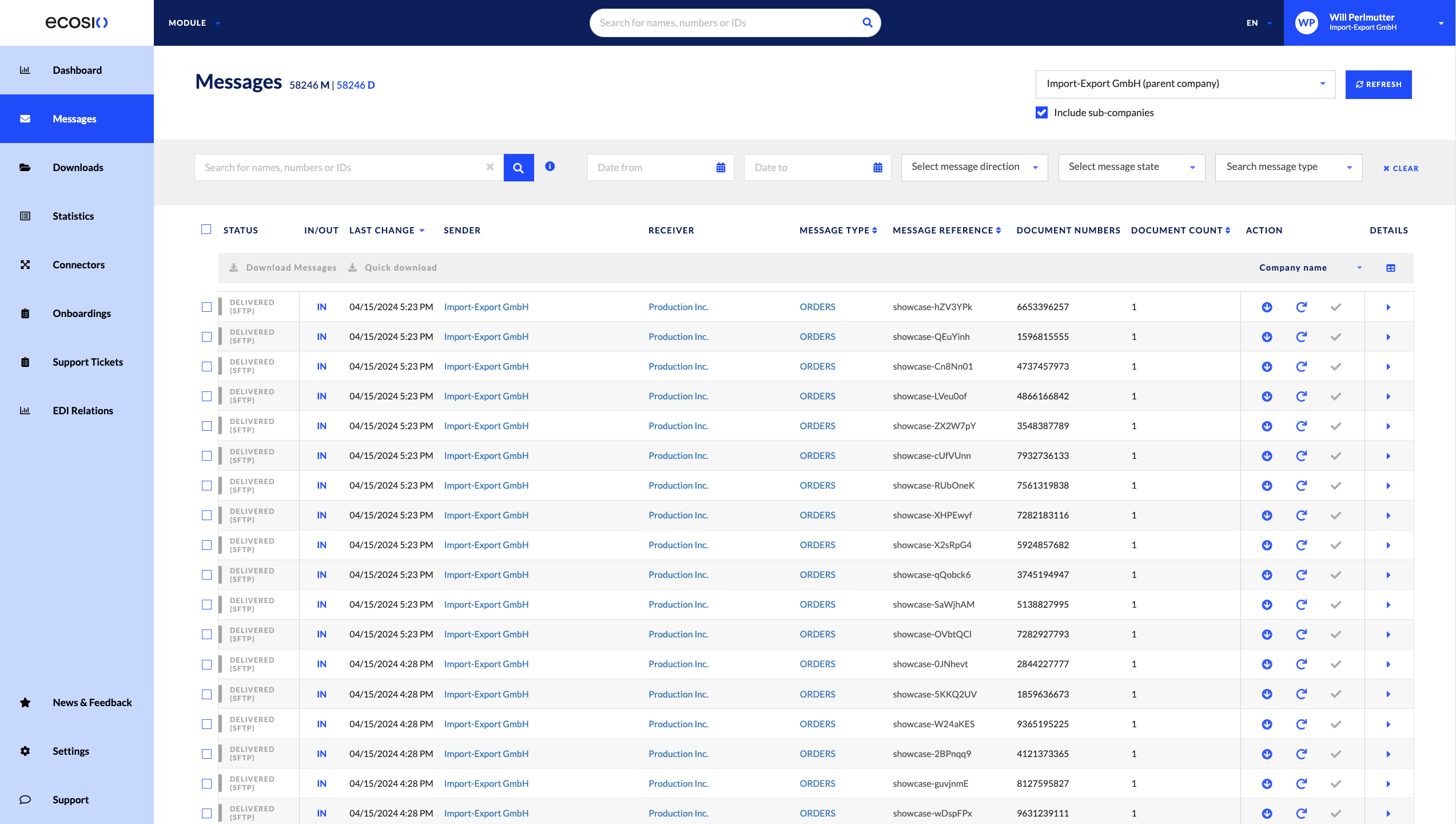Viewport: 1456px width, 824px height.
Task: Select checkbox for row showcase-5KKQ2UV
Action: point(206,694)
